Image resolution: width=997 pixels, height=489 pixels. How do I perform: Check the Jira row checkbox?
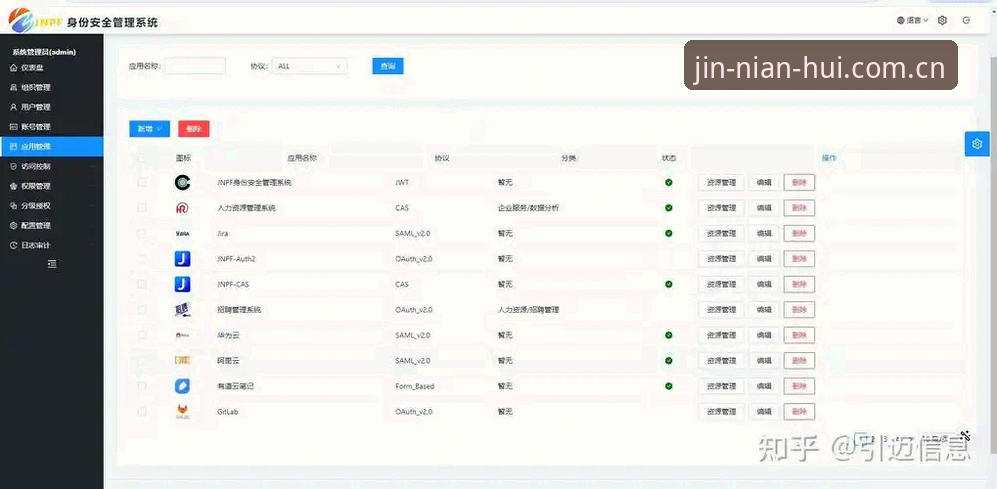click(x=142, y=233)
